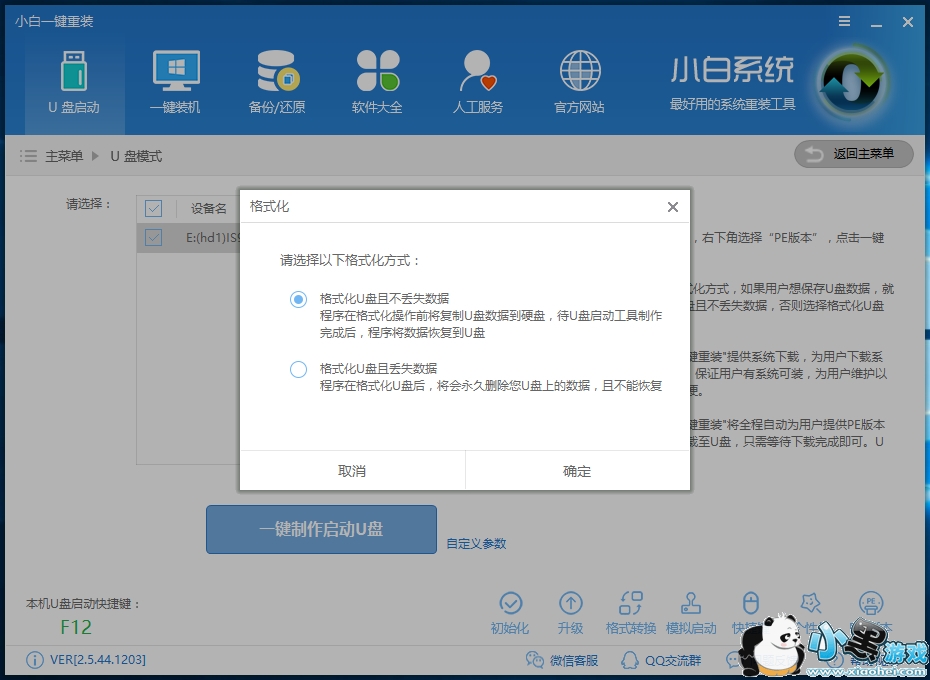Close the 小白一键重装 window
Viewport: 930px width, 680px height.
click(908, 22)
